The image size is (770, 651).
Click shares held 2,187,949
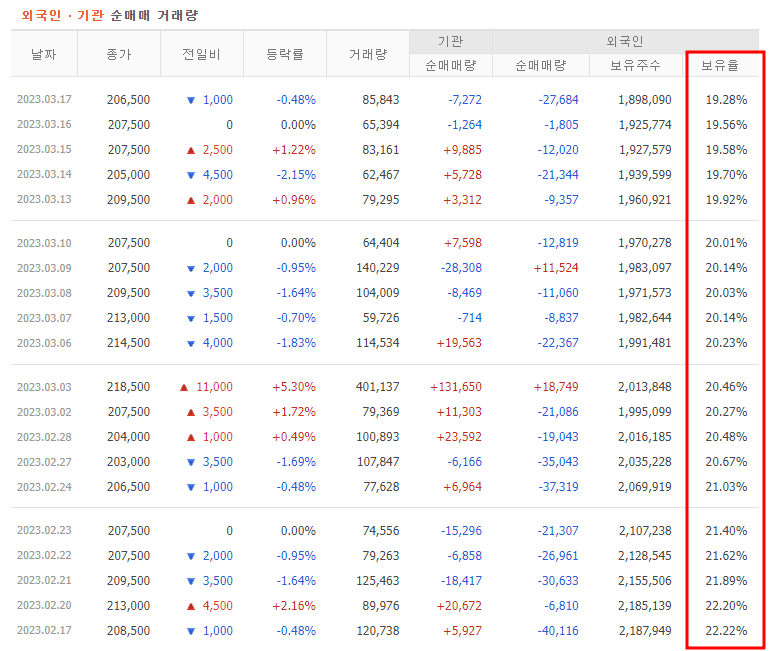[x=645, y=631]
